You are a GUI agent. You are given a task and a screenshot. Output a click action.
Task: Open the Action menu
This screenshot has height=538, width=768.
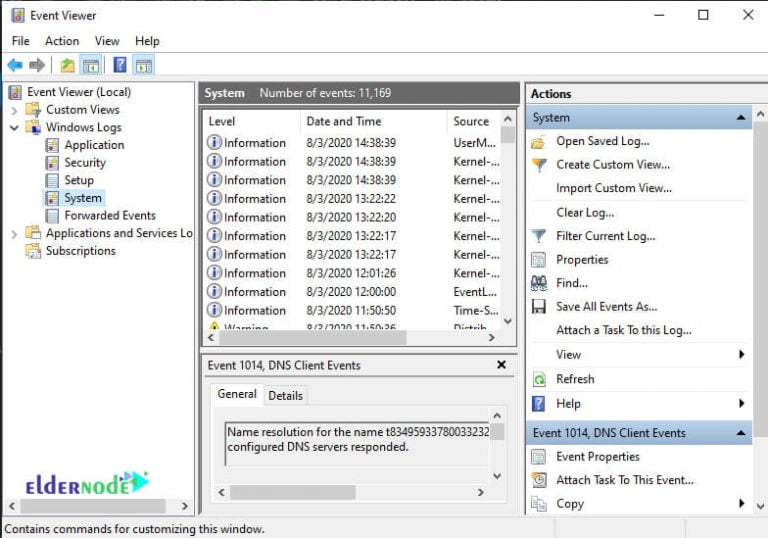pyautogui.click(x=61, y=41)
